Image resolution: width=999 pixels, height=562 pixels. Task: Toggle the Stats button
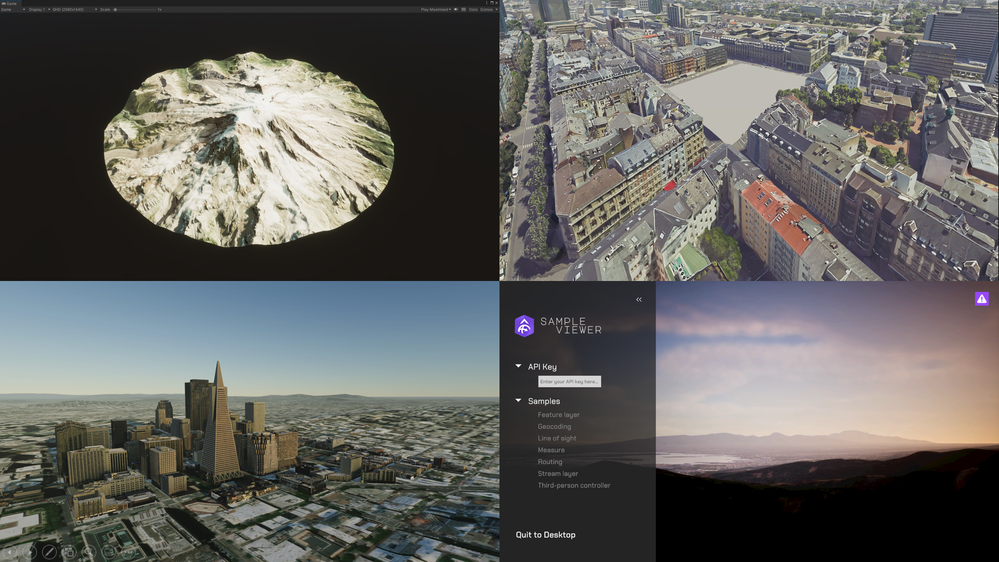point(473,10)
